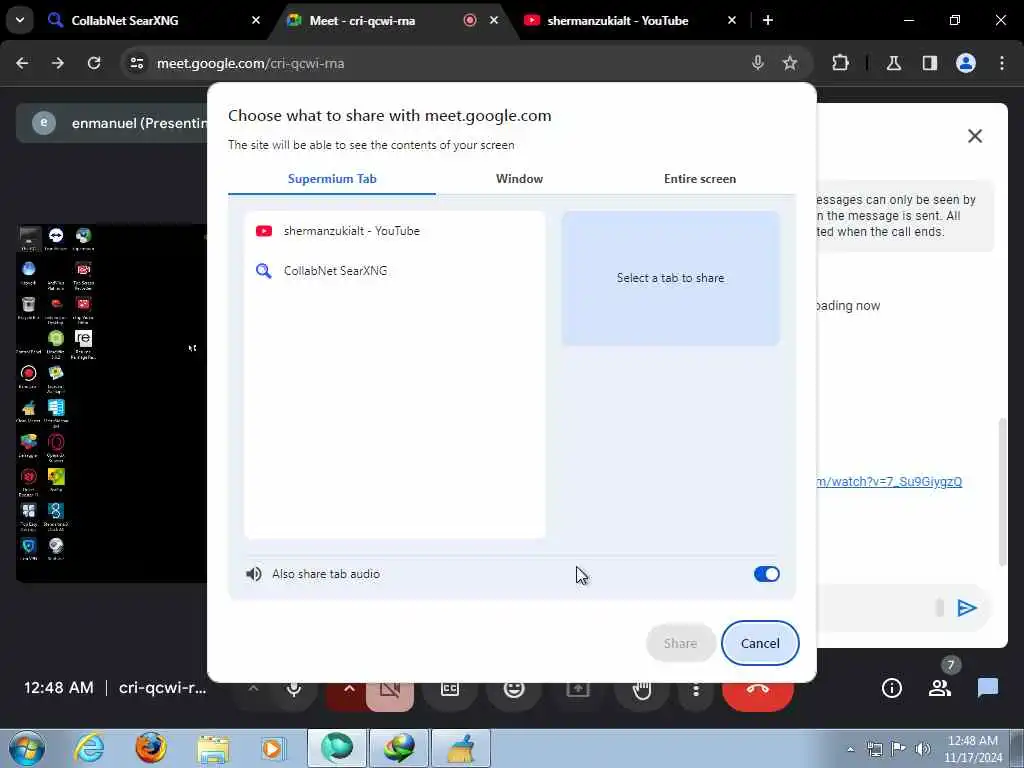Click the microphone permission icon in address bar
1024x768 pixels.
coord(758,63)
